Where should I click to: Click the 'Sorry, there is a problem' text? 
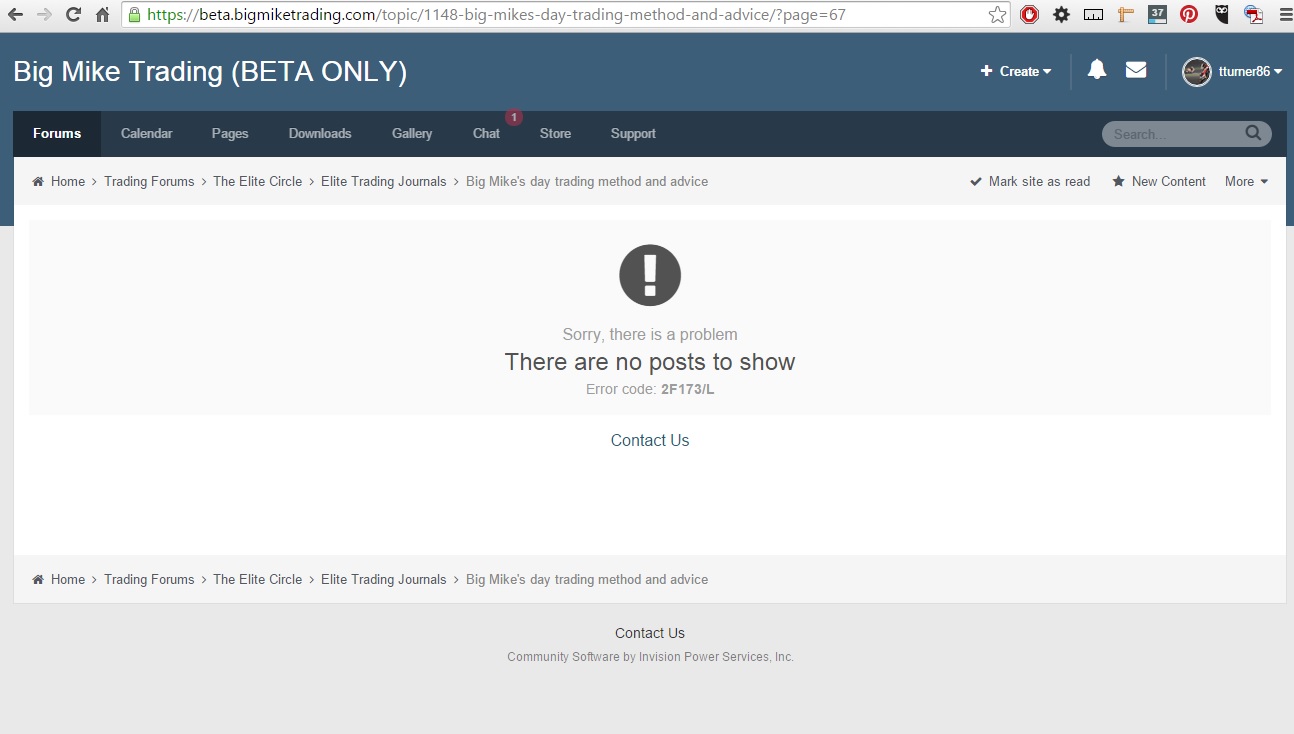point(650,335)
